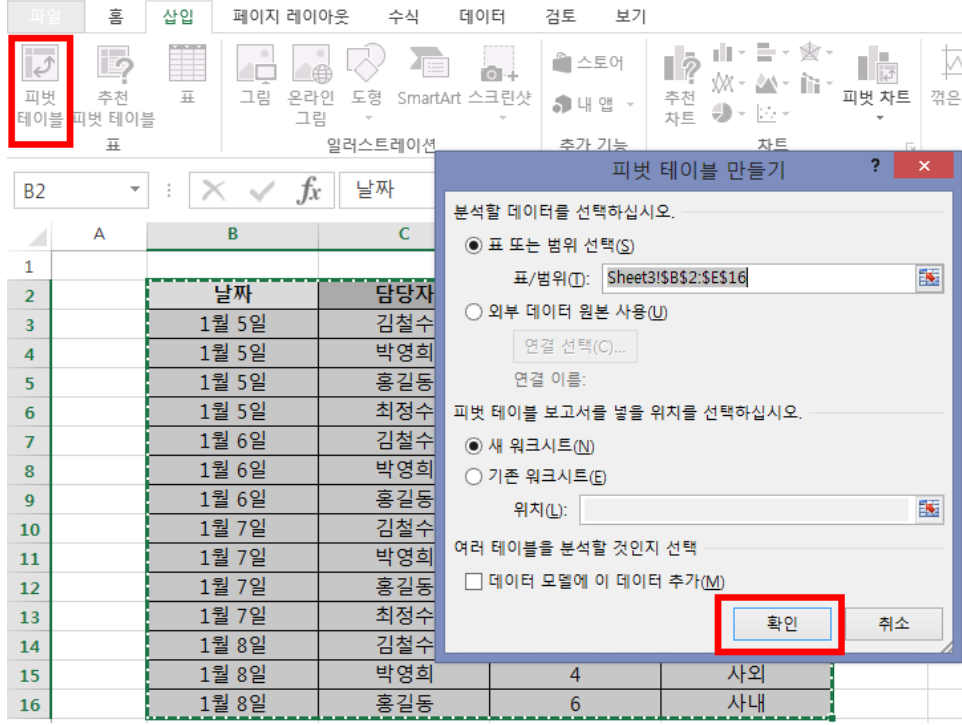Select 기존 워크시트 radio option
The height and width of the screenshot is (725, 962).
pyautogui.click(x=473, y=477)
